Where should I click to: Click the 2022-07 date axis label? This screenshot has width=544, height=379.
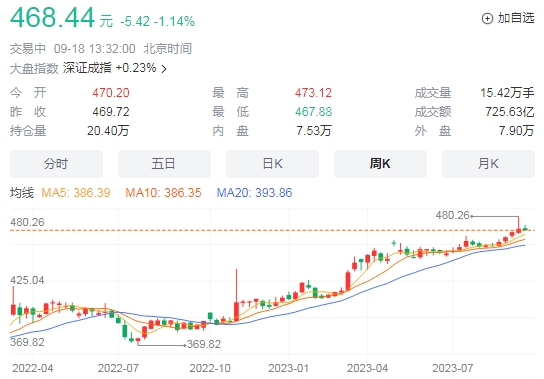(x=118, y=368)
